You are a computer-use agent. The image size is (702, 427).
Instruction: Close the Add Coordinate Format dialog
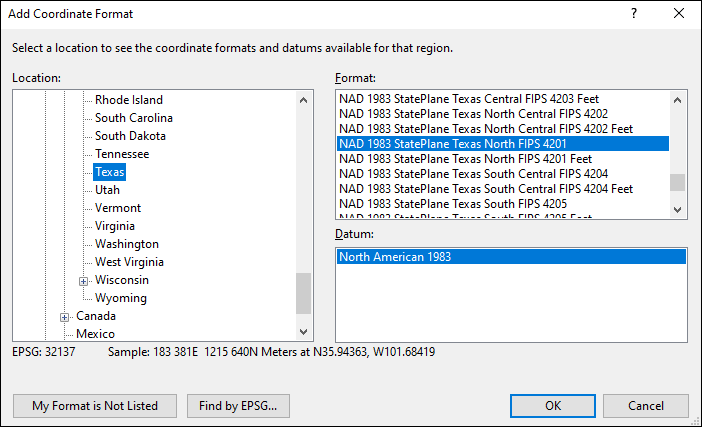pyautogui.click(x=679, y=13)
